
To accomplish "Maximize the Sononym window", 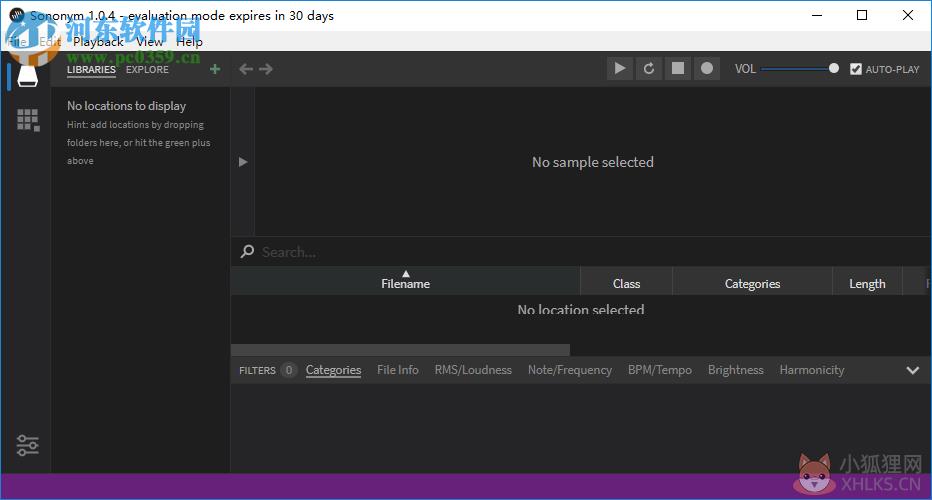I will point(862,15).
